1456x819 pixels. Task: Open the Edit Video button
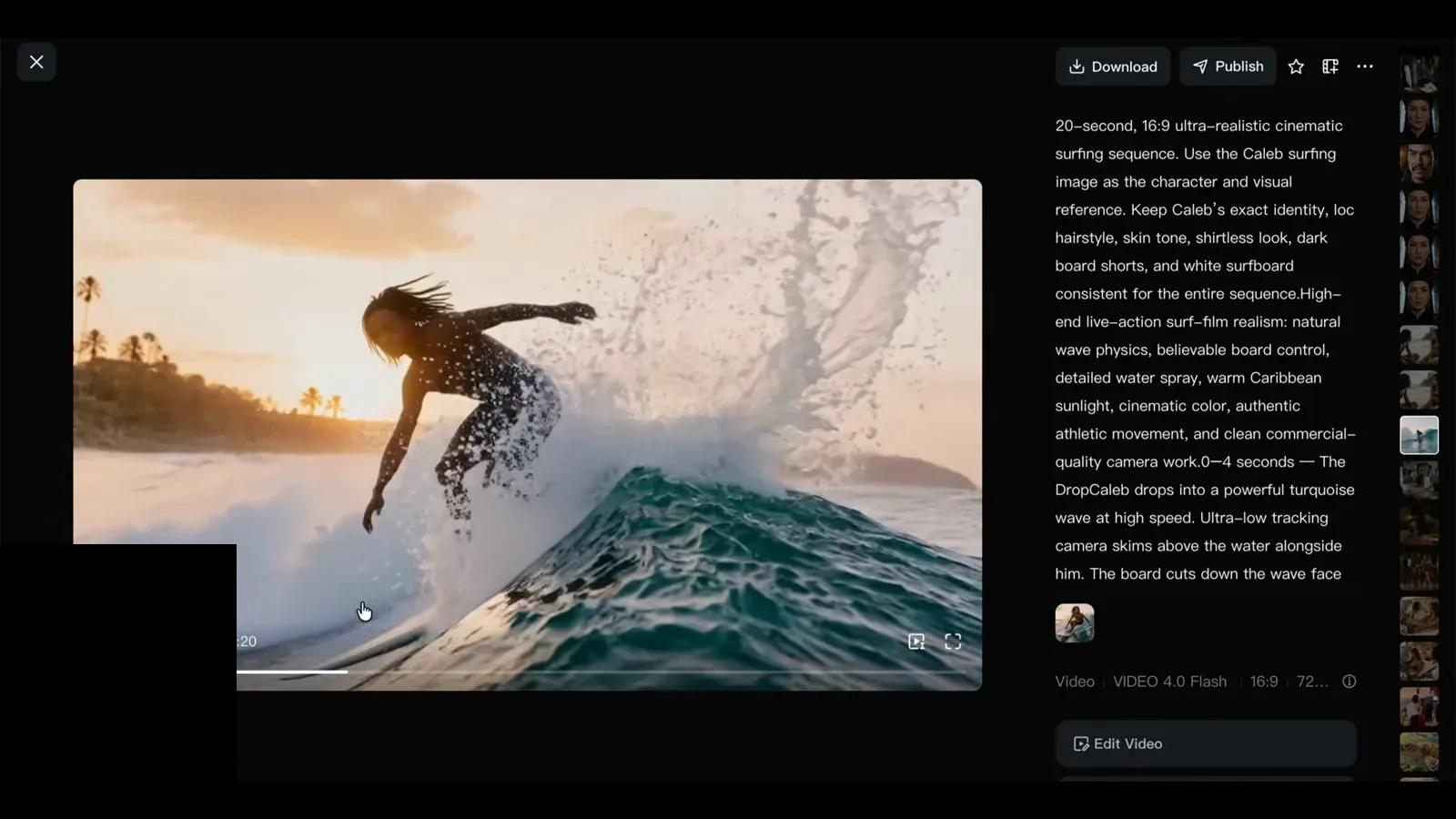click(1206, 743)
